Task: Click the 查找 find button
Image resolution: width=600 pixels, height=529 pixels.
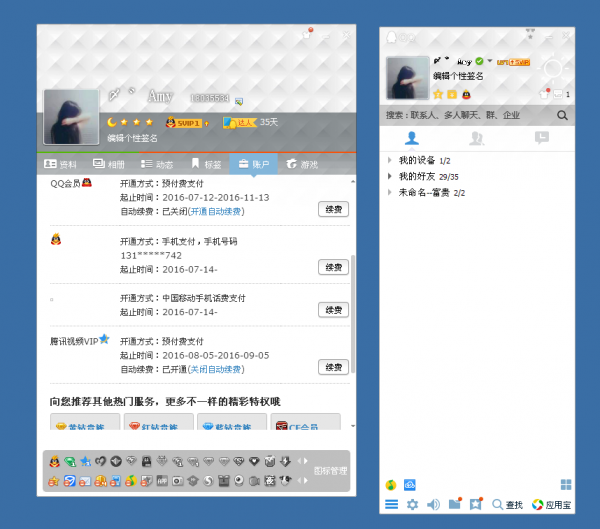Action: pos(507,505)
